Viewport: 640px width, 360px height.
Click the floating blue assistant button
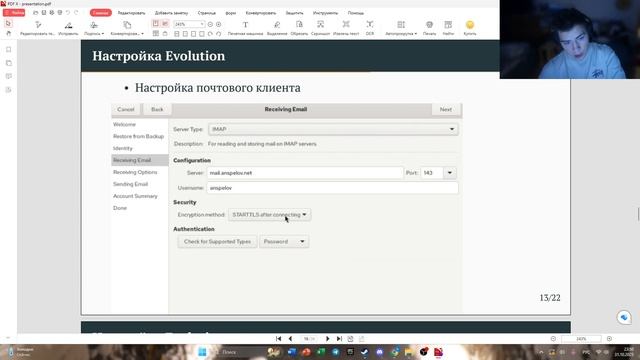(624, 317)
